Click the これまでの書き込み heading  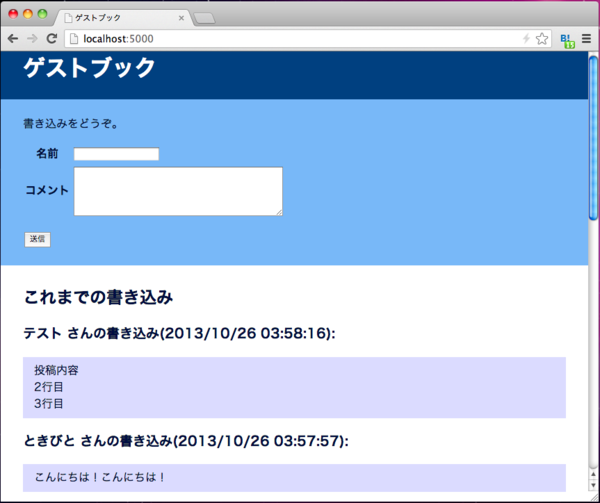click(x=98, y=297)
